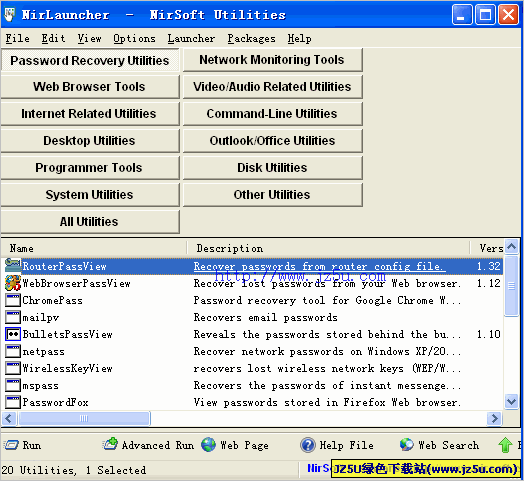This screenshot has height=481, width=524.
Task: Click the NirLauncher title bar icon
Action: 10,14
